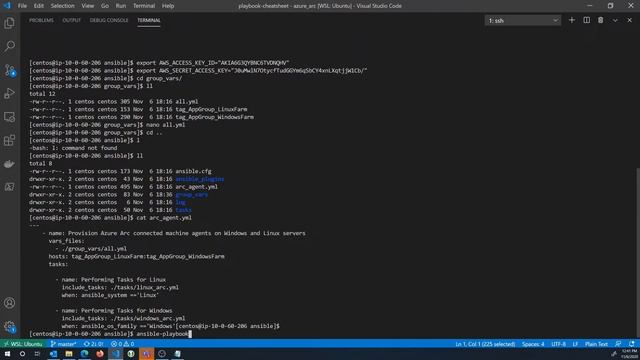
Task: Open the Terminal menu
Action: click(144, 6)
